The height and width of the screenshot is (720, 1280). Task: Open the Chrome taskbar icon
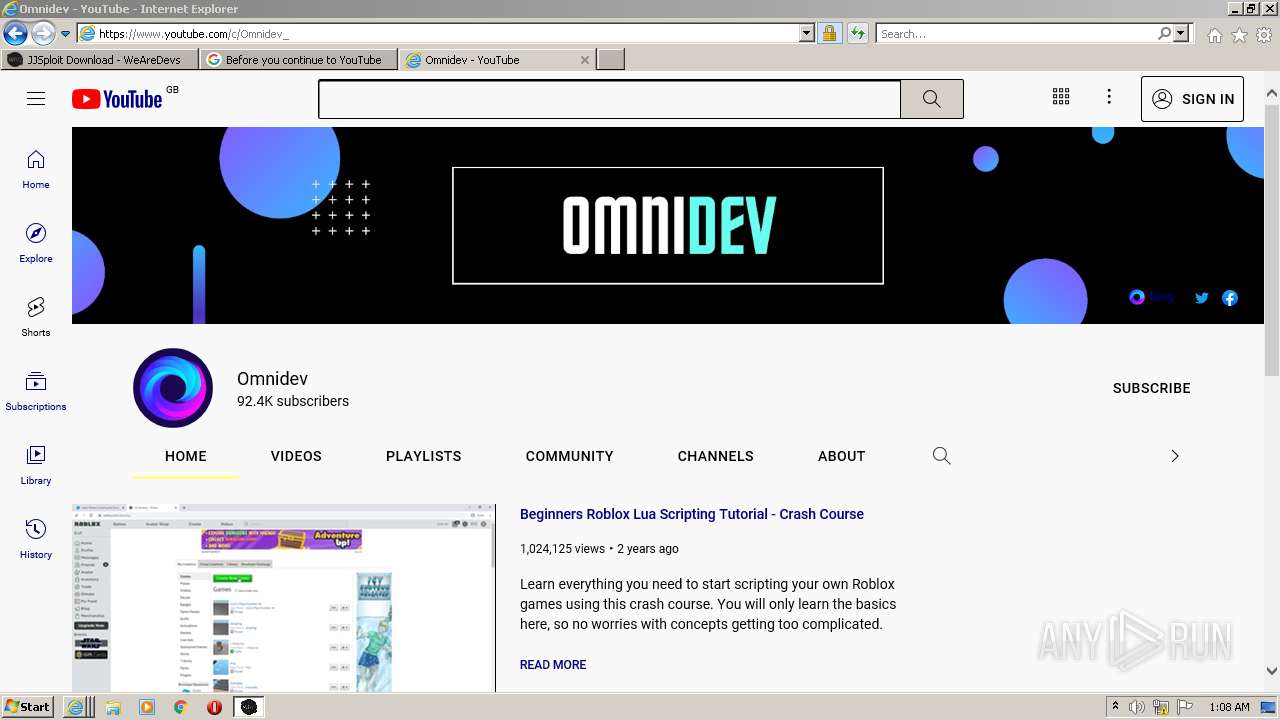tap(180, 707)
